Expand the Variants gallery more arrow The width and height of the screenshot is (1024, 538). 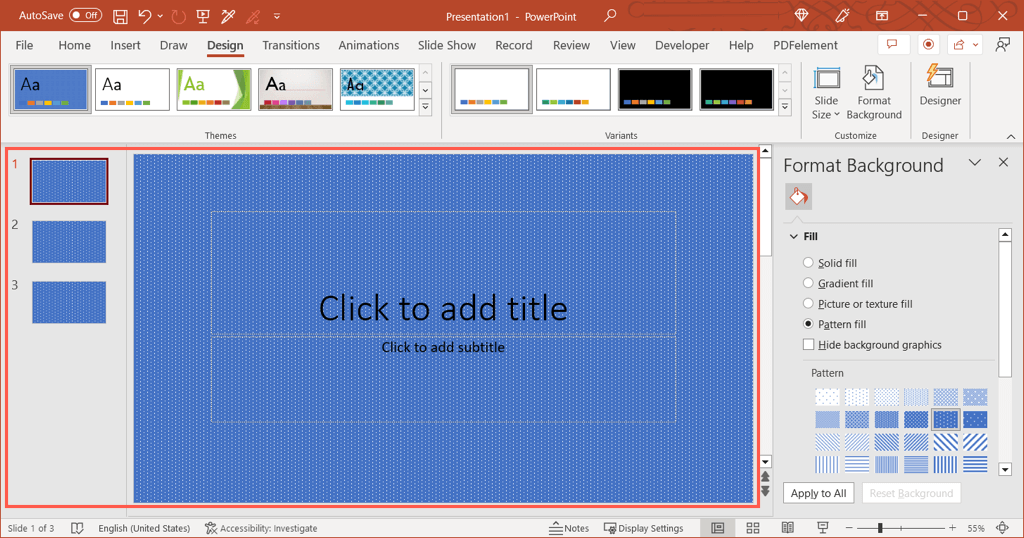tap(785, 106)
